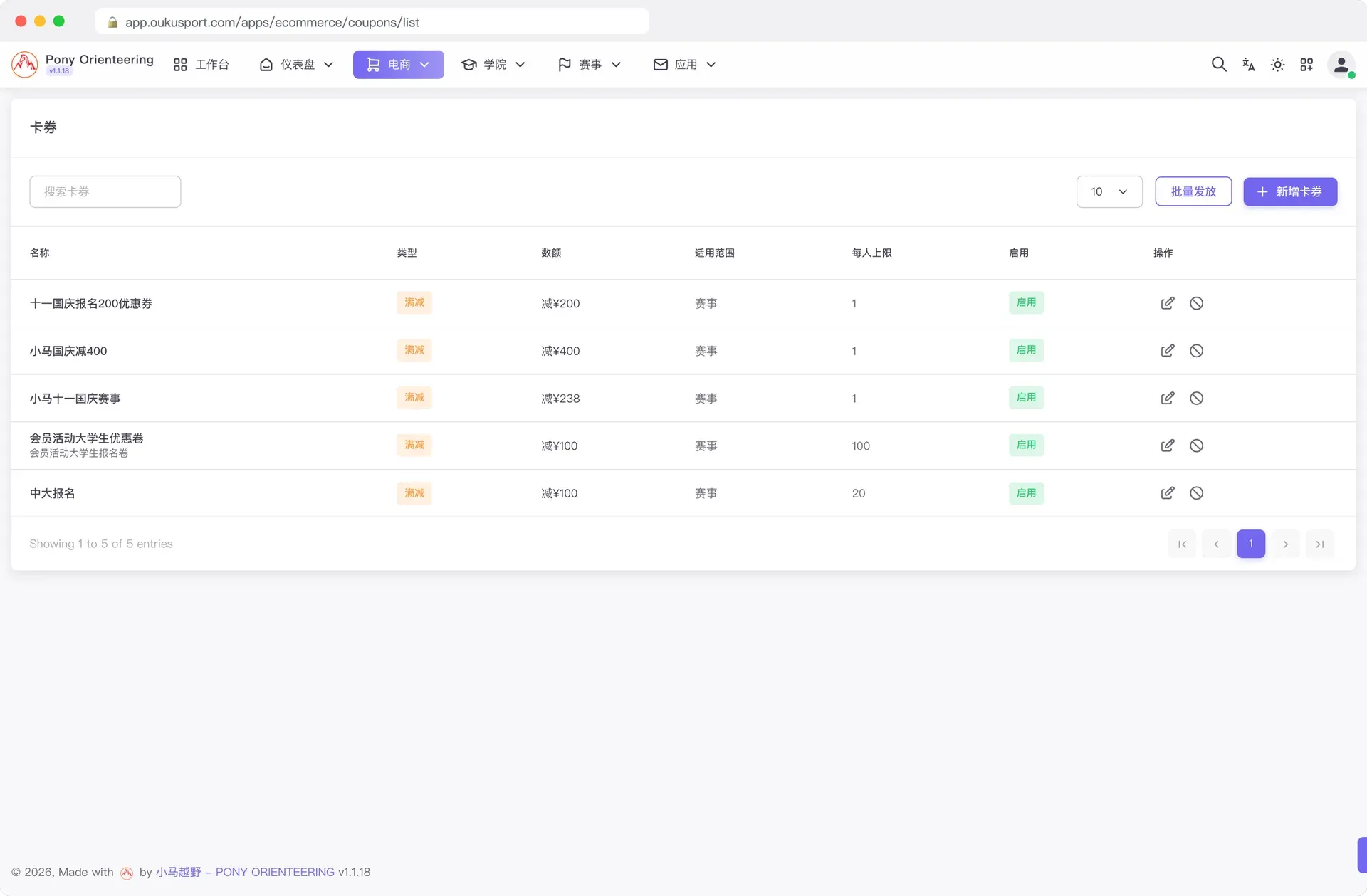Open the shortcuts grid icon in header
1367x896 pixels.
click(1306, 65)
